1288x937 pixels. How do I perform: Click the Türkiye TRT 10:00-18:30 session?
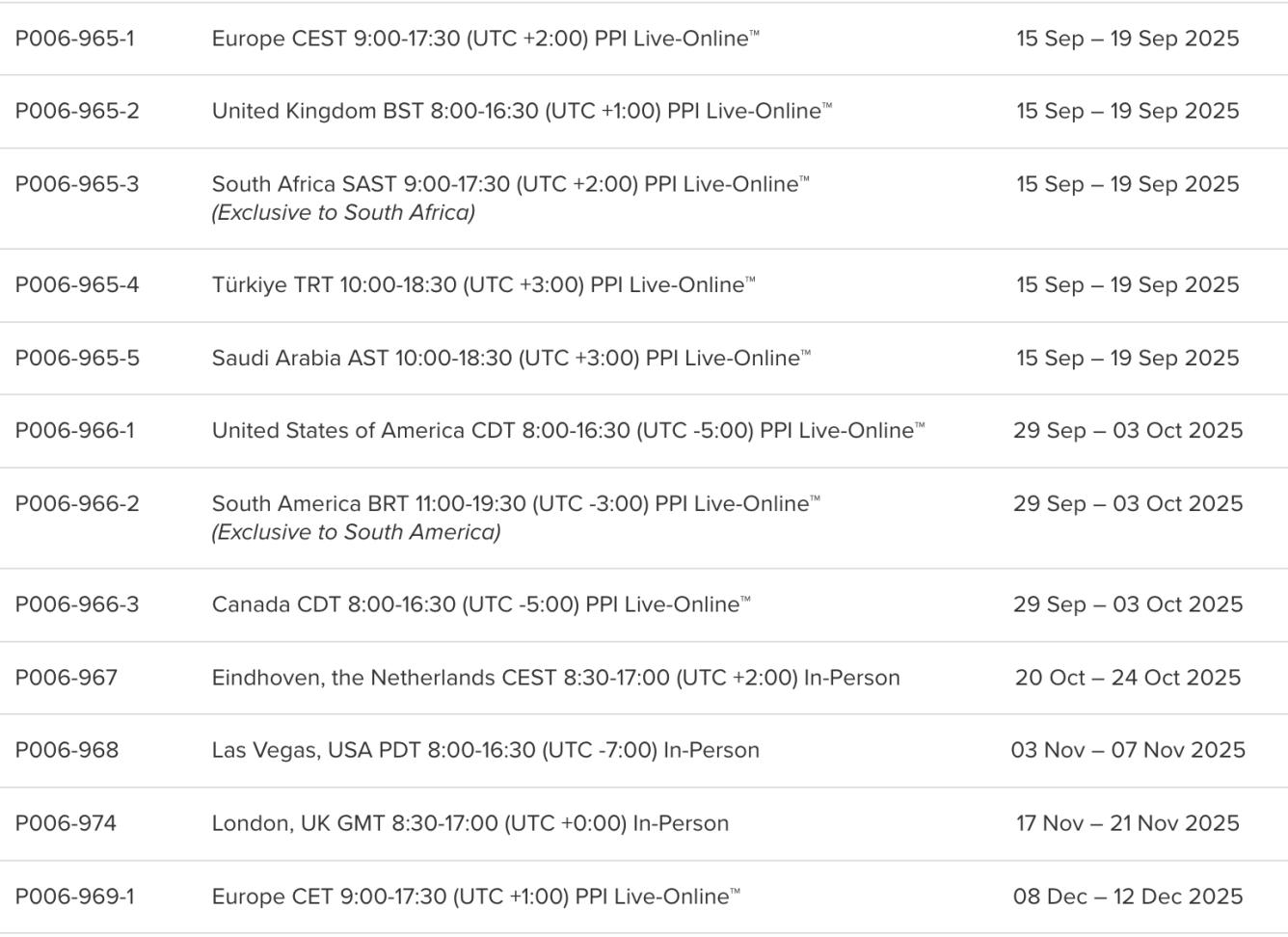click(484, 284)
